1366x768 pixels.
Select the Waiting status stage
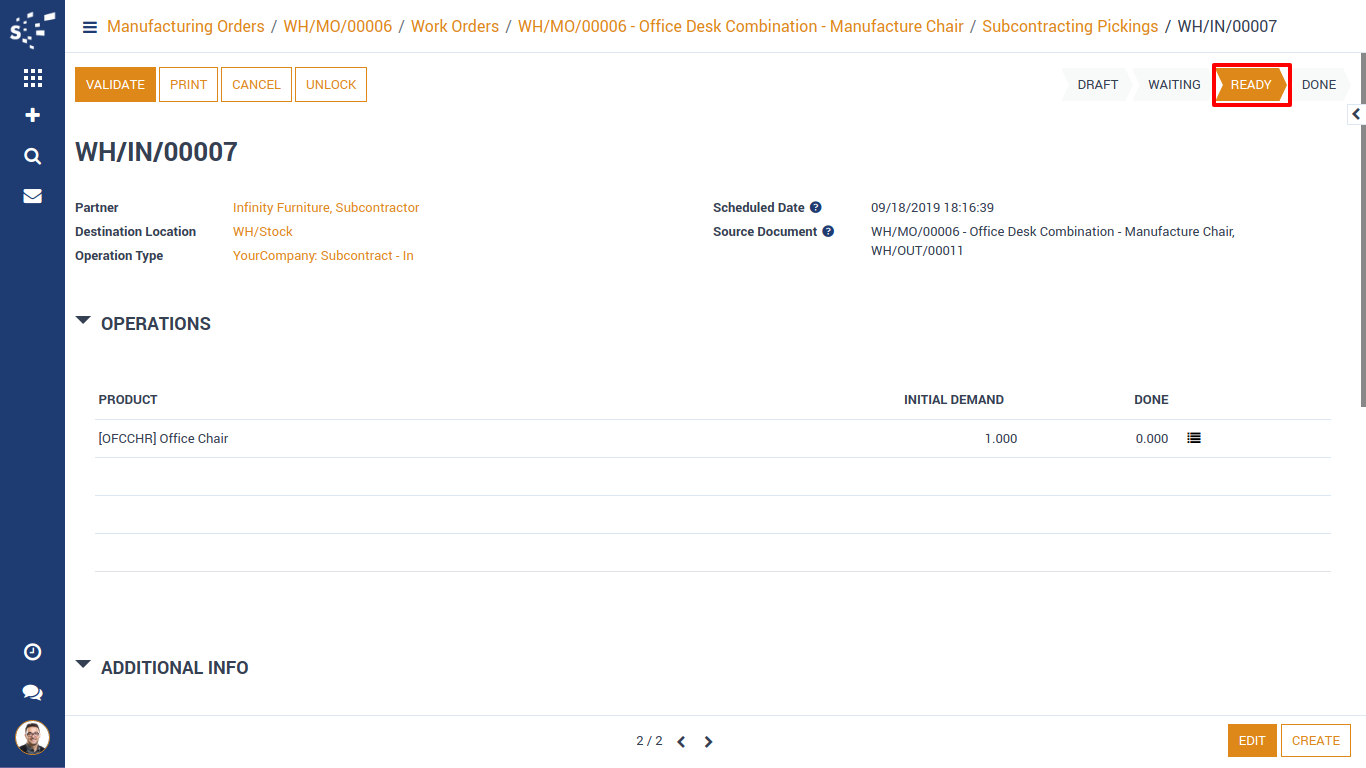tap(1173, 85)
